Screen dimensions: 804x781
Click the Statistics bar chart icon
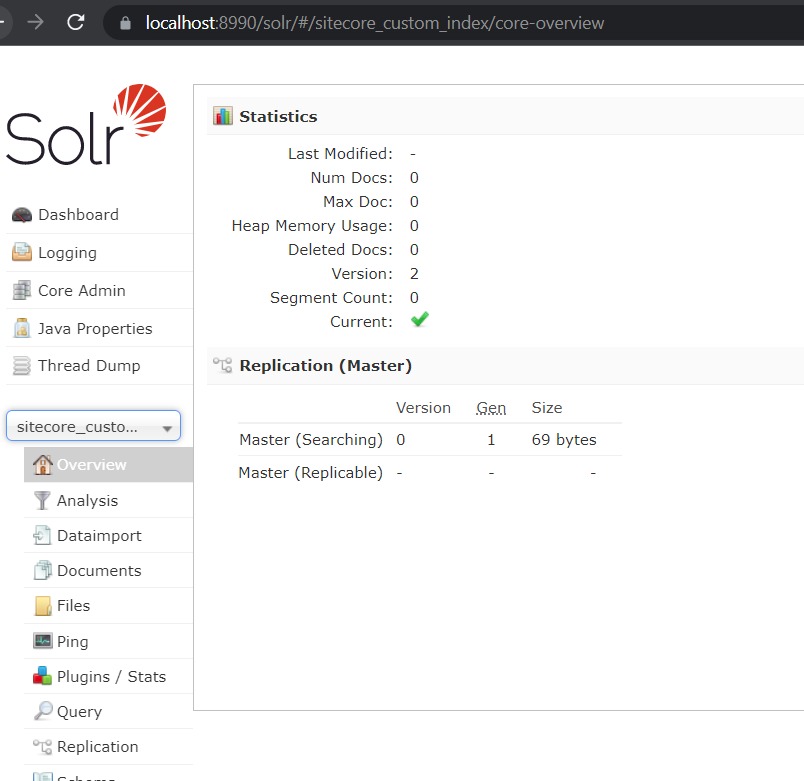click(223, 116)
